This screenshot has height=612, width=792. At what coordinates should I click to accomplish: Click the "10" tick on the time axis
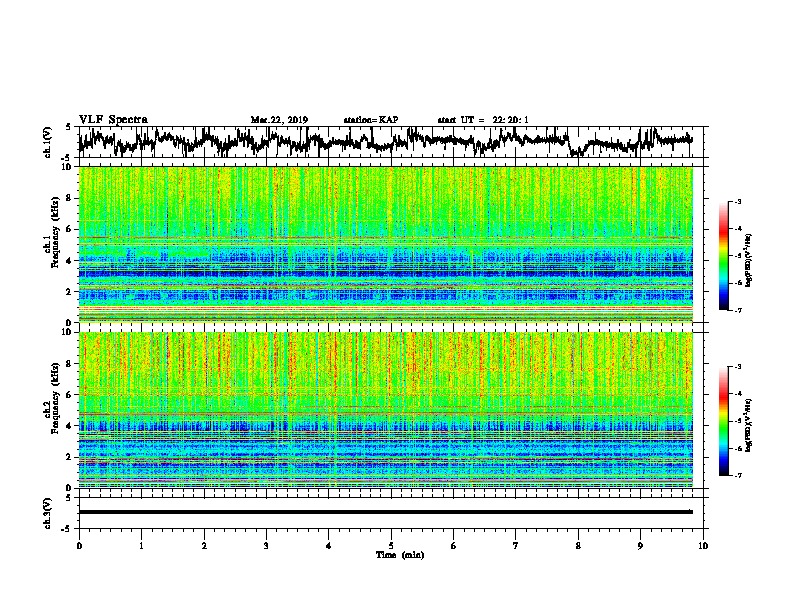[703, 546]
